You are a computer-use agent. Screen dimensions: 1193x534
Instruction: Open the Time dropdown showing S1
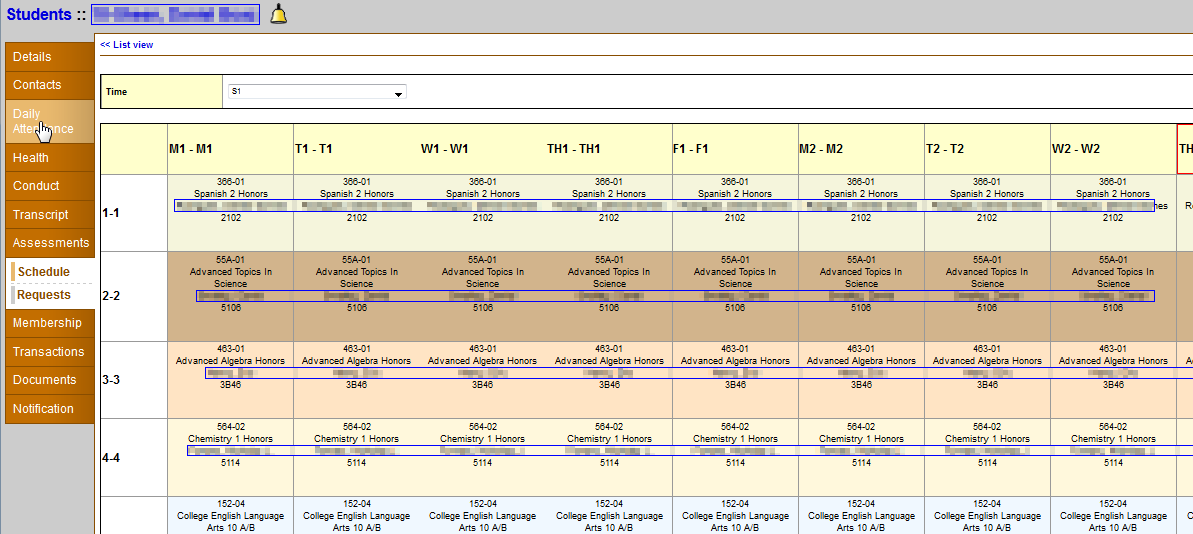point(317,91)
